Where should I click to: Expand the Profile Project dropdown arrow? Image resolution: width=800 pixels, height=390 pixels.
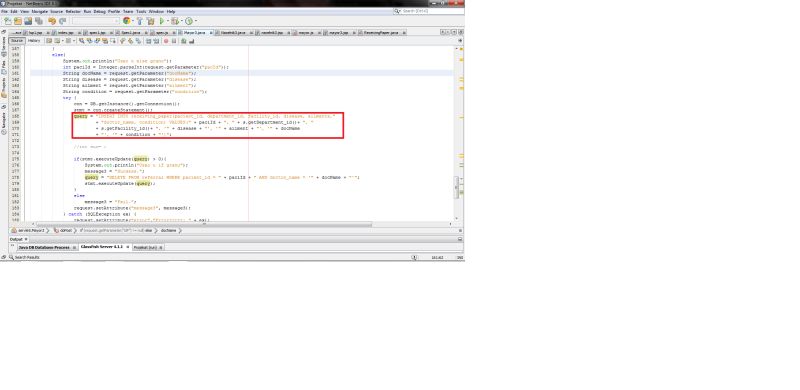click(x=196, y=21)
